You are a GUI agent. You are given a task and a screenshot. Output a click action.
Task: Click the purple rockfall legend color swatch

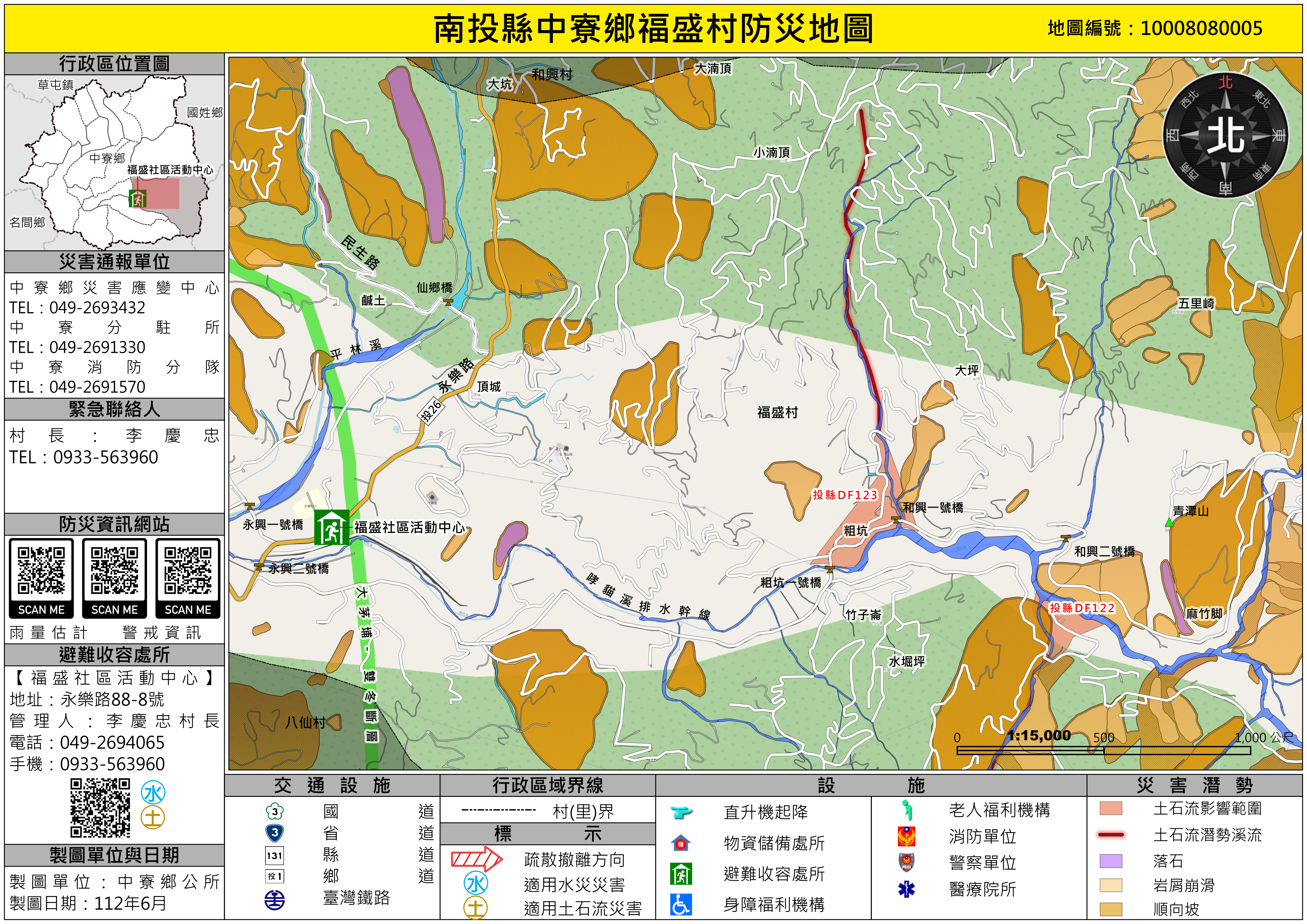coord(1111,860)
